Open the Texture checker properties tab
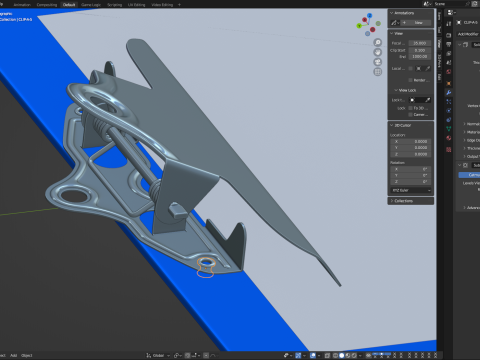The image size is (480, 360). pyautogui.click(x=449, y=150)
